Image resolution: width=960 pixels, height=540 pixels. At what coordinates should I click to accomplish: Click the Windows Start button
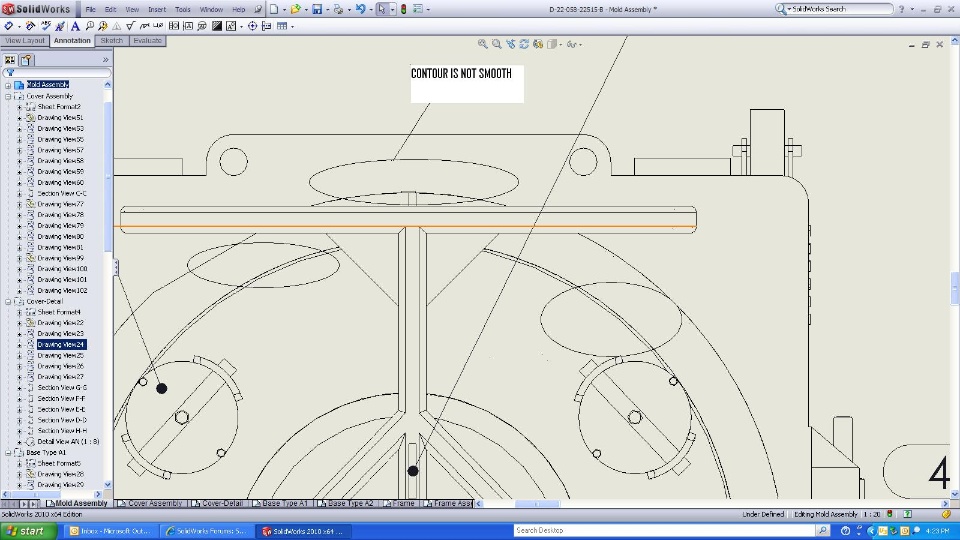pos(29,531)
